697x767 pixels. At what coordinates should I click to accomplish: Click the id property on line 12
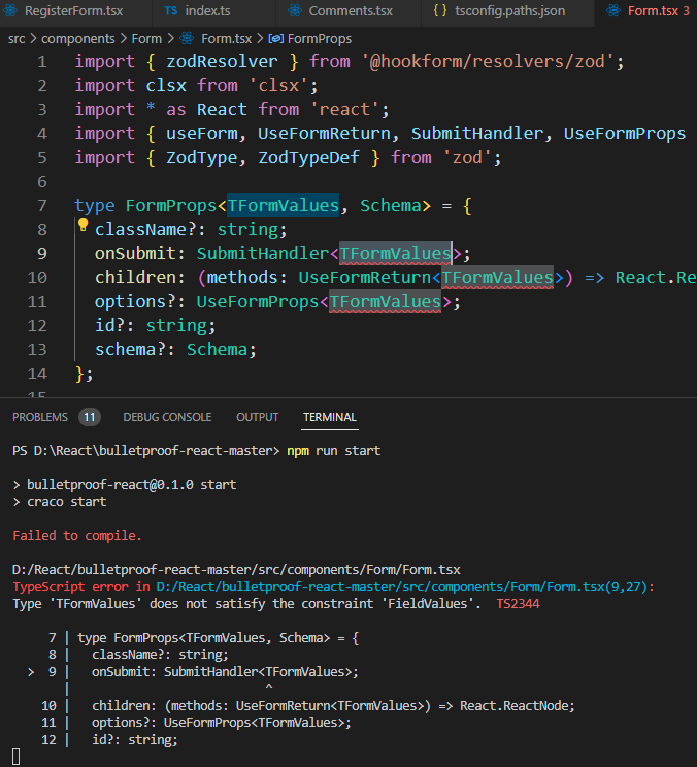(x=105, y=326)
